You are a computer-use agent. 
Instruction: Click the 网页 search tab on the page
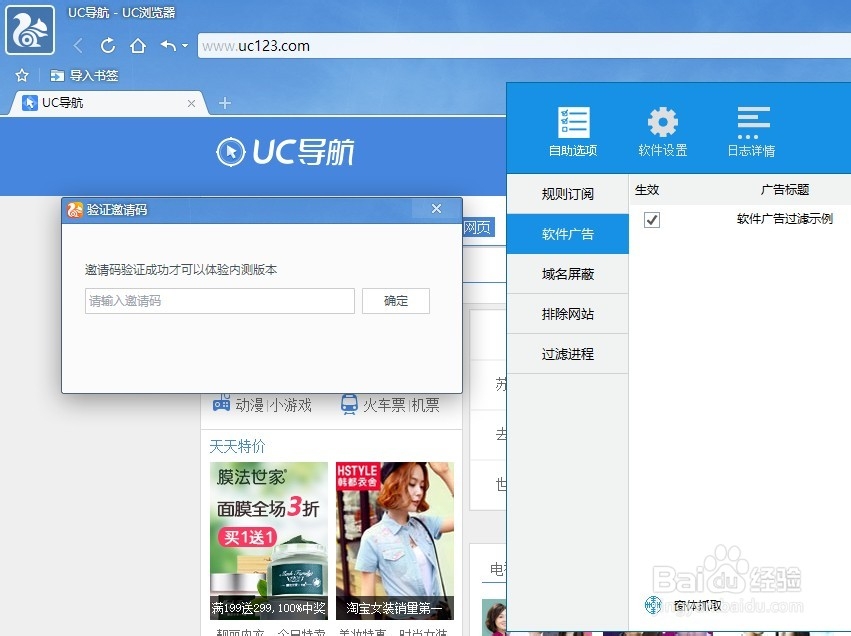477,227
